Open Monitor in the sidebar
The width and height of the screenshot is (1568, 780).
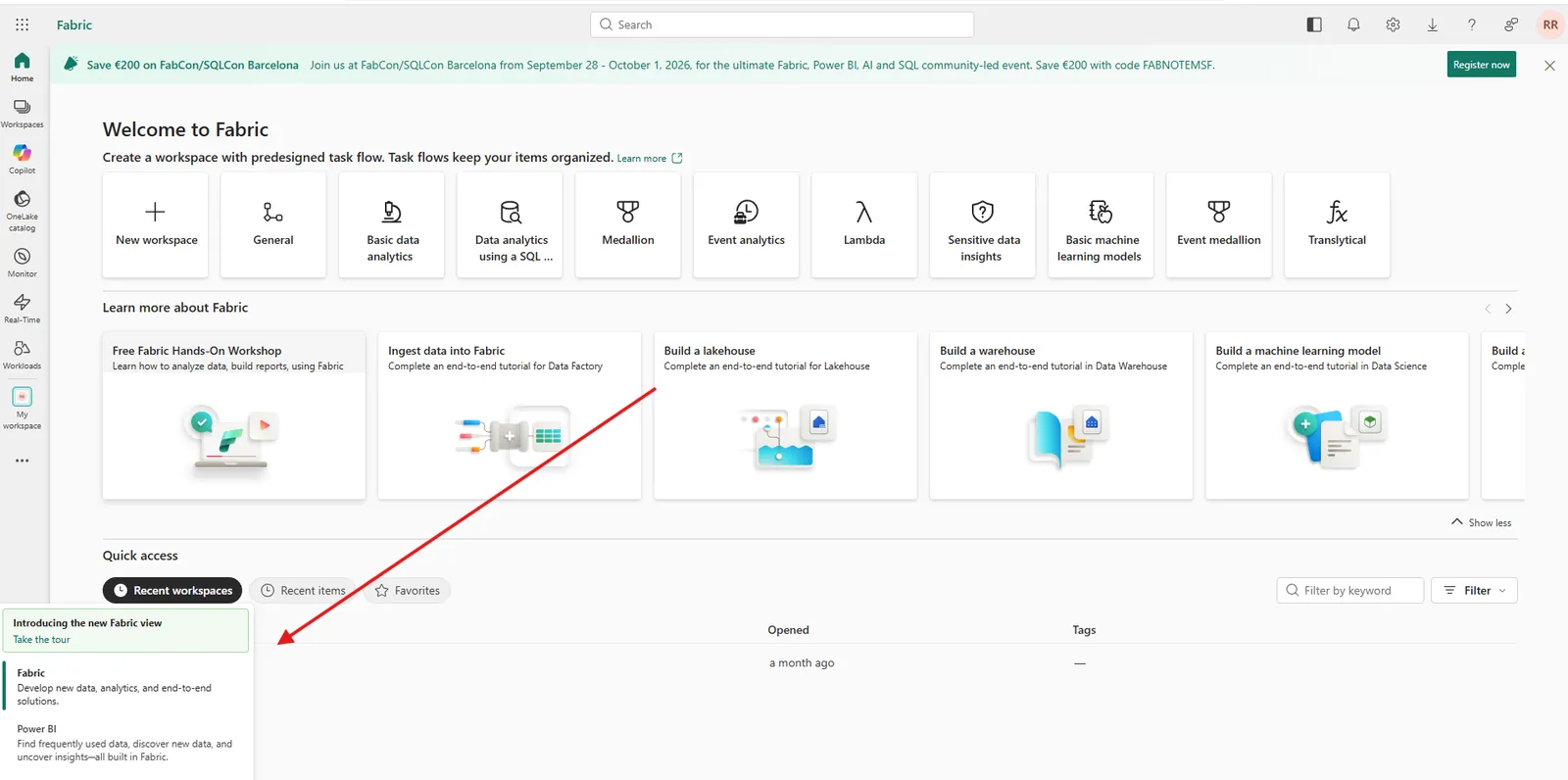(22, 263)
